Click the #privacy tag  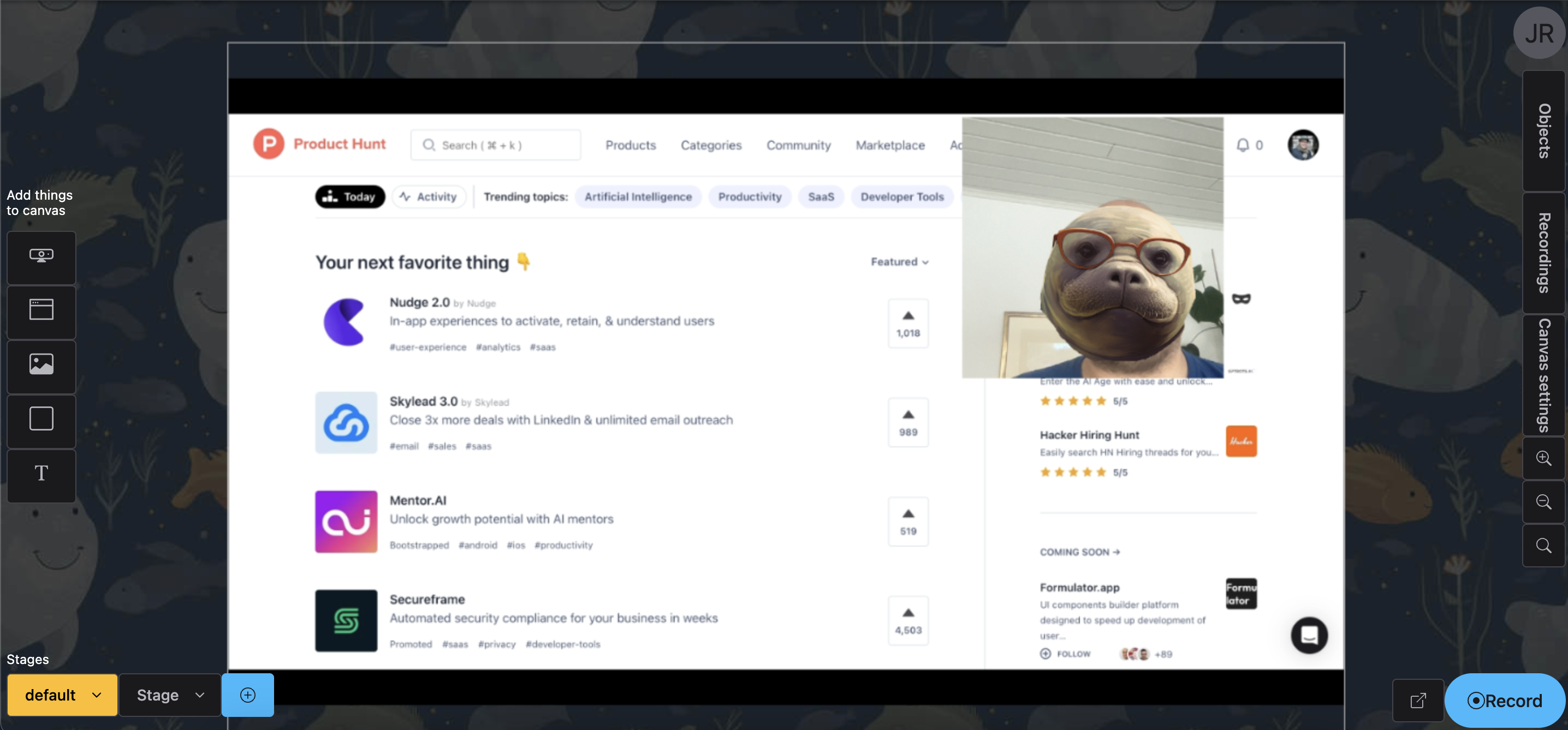click(x=497, y=644)
